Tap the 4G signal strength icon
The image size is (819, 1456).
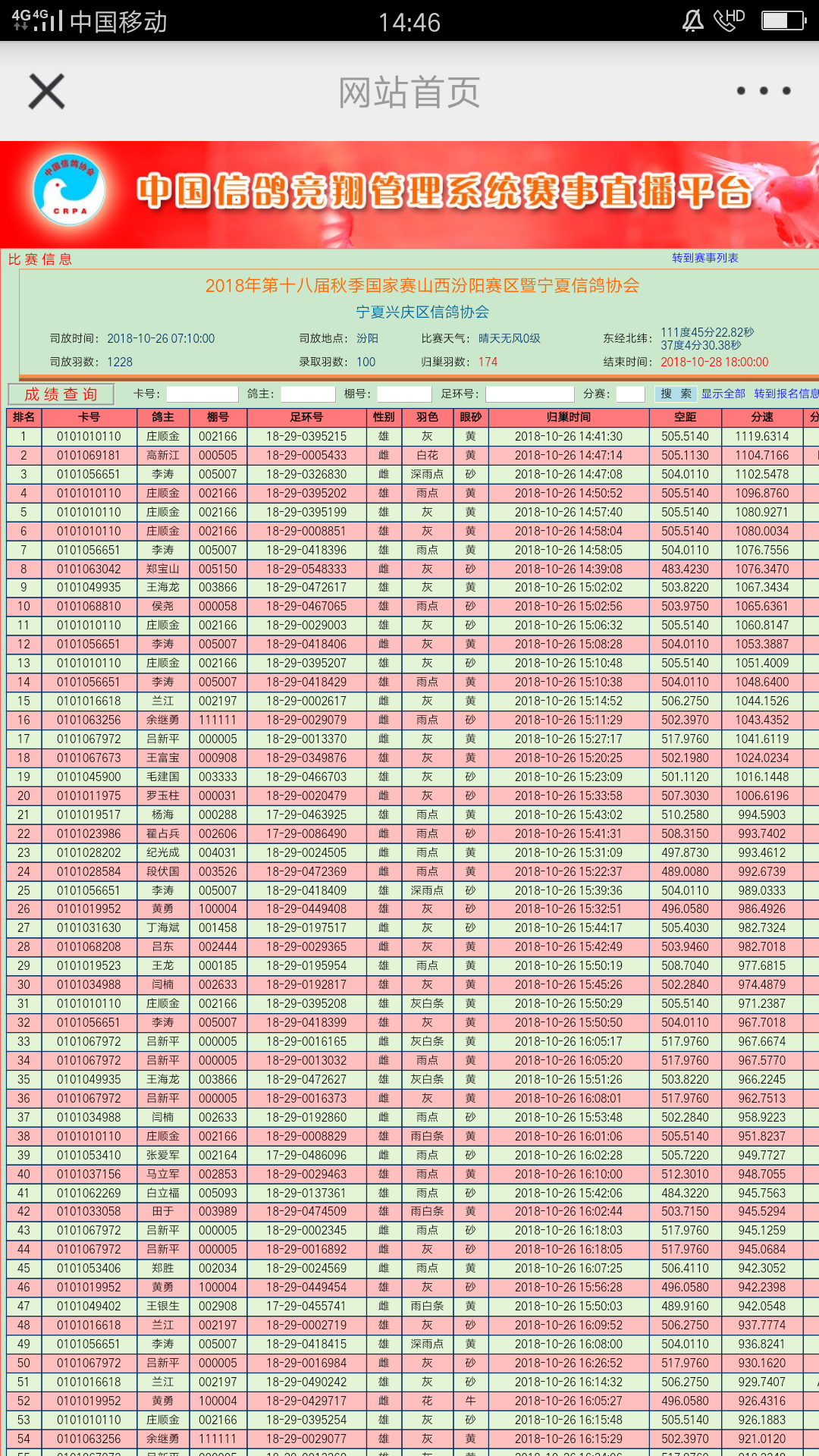pyautogui.click(x=37, y=20)
